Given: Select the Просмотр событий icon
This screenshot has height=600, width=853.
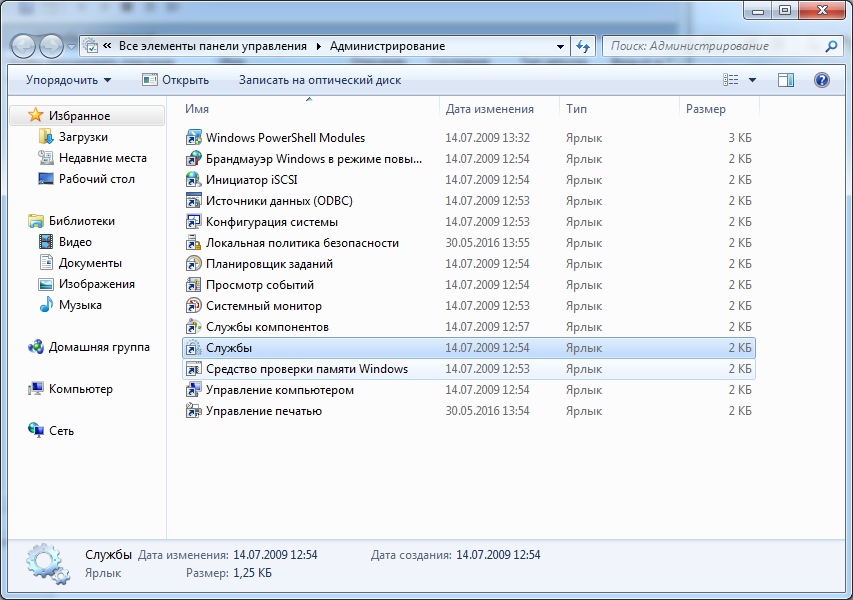Looking at the screenshot, I should click(194, 285).
